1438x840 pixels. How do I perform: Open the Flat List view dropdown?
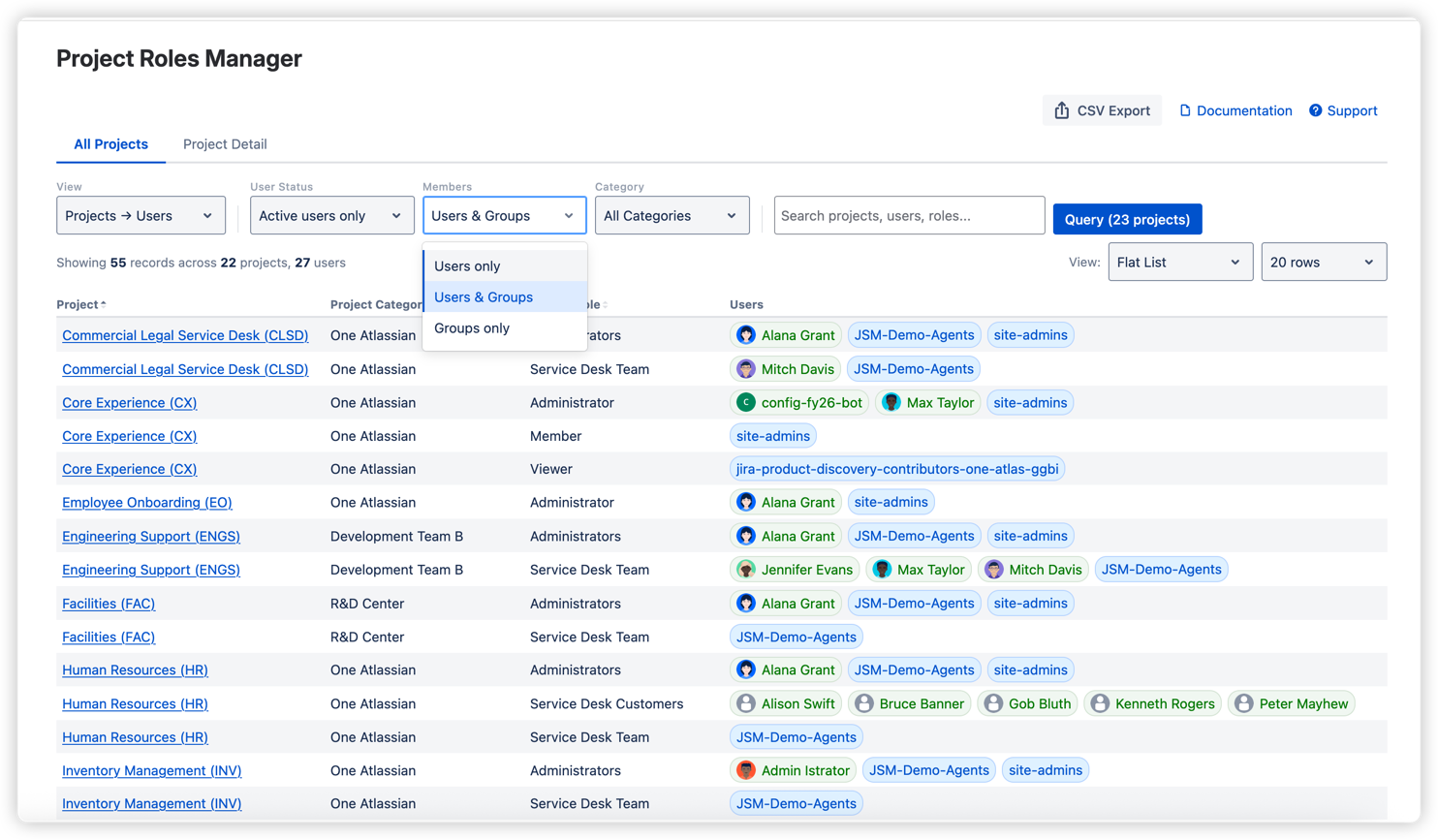tap(1180, 262)
